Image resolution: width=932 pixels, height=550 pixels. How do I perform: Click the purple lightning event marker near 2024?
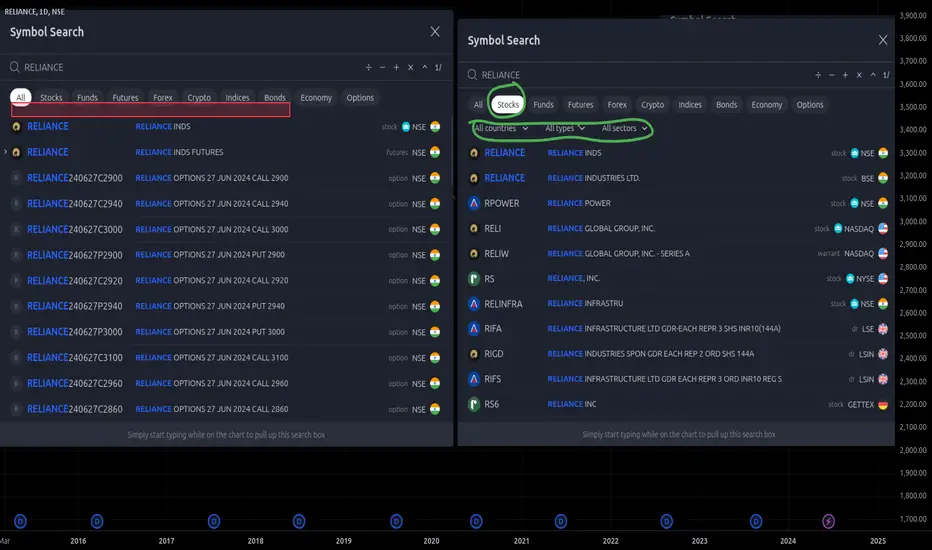tap(828, 521)
